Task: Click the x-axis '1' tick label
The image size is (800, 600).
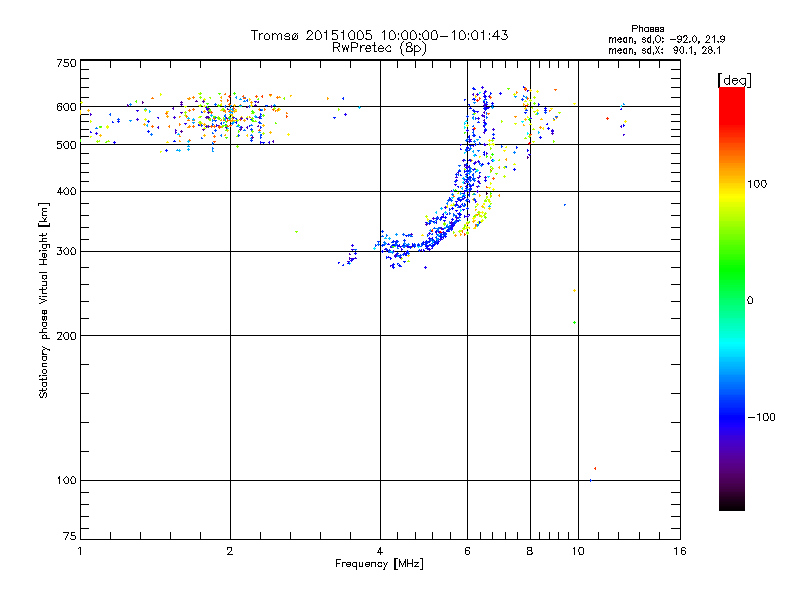Action: (x=80, y=551)
